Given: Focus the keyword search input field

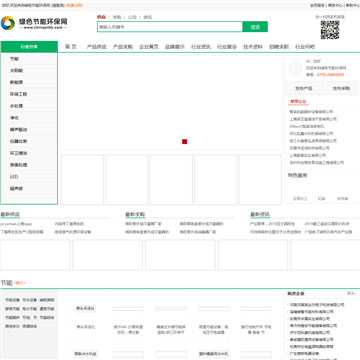Looking at the screenshot, I should coord(170,27).
